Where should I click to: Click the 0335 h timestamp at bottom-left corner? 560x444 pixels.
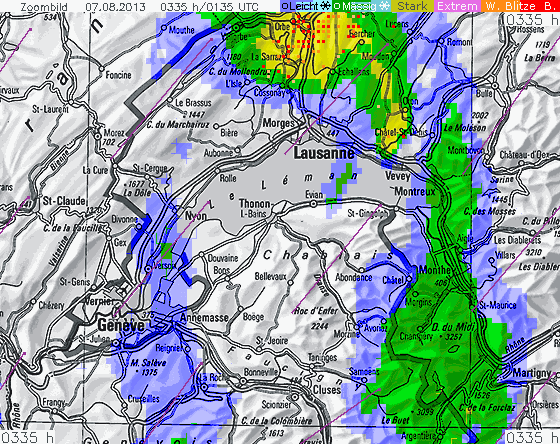click(x=27, y=437)
